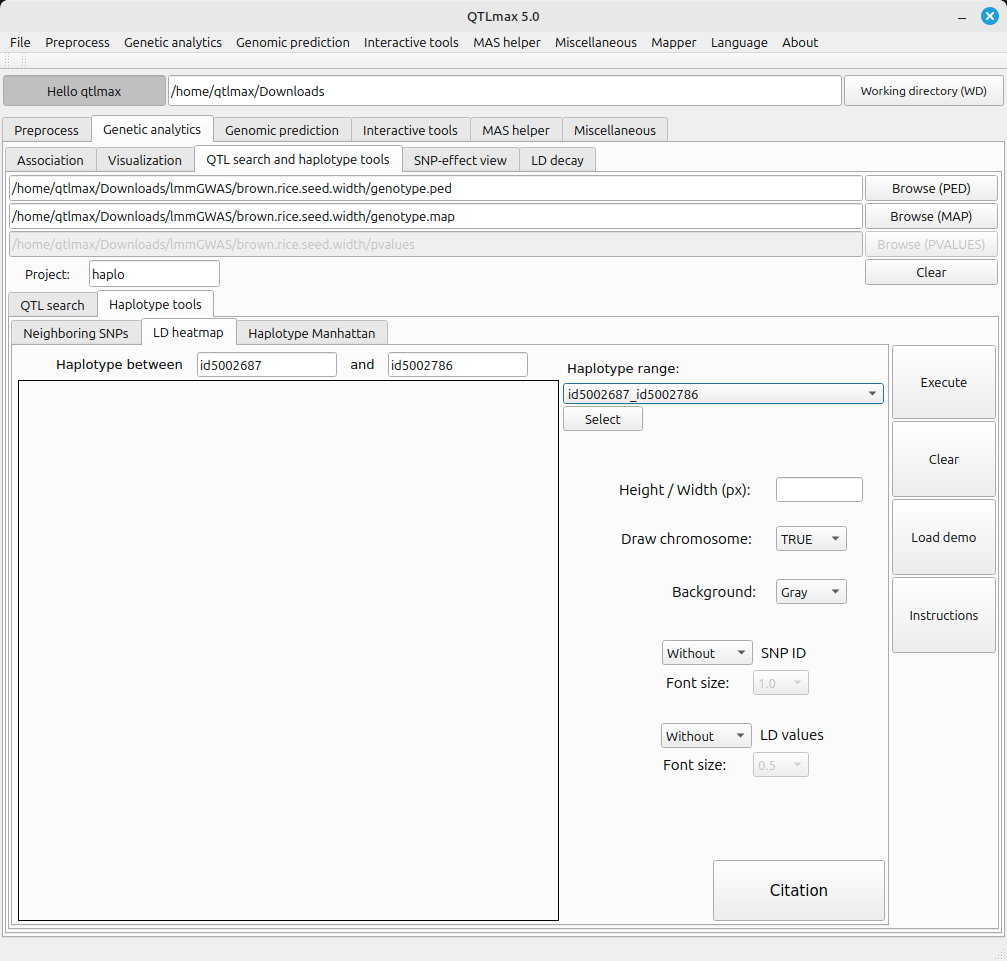Open the LD values display dropdown

(x=705, y=736)
